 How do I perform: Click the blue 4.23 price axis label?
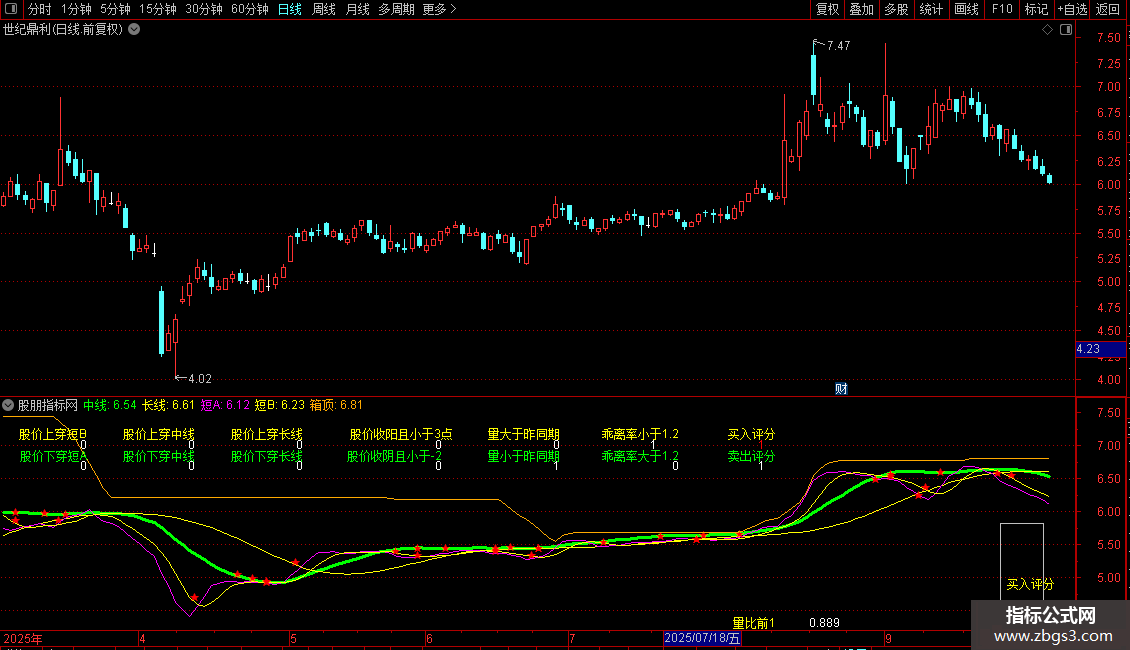coord(1100,350)
